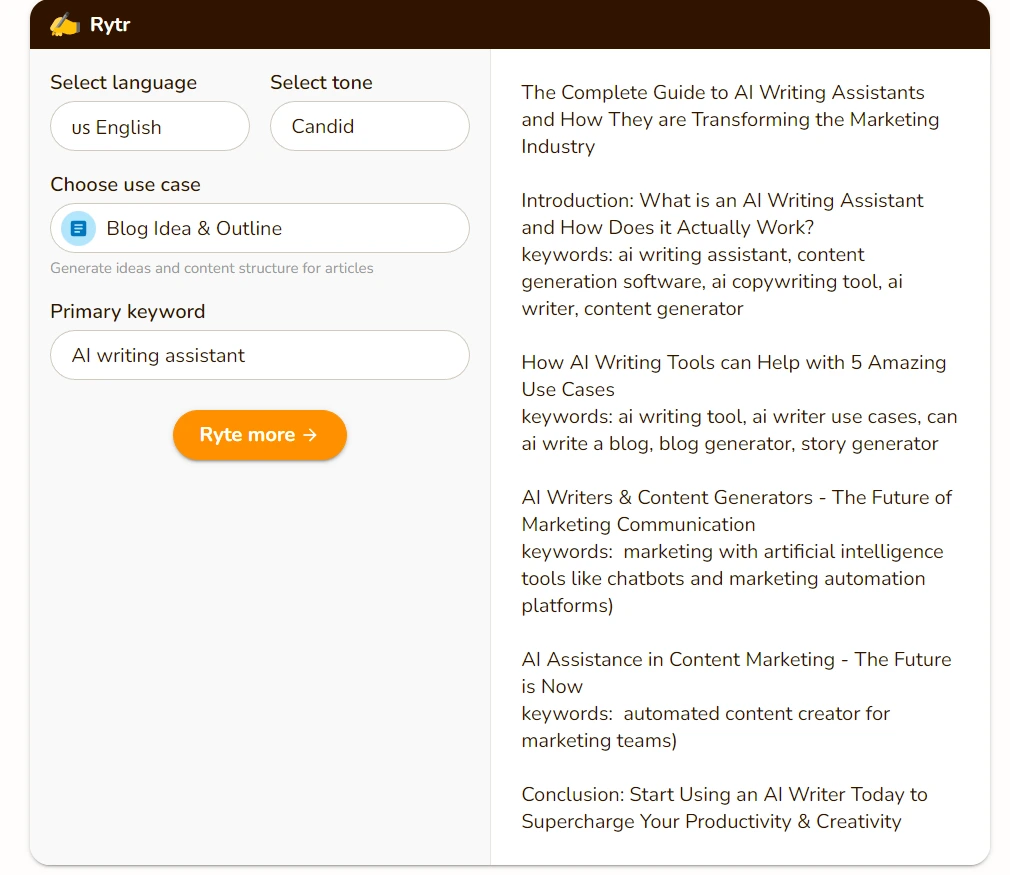Click the blue document icon beside Blog Idea & Outline
Image resolution: width=1010 pixels, height=875 pixels.
(79, 228)
